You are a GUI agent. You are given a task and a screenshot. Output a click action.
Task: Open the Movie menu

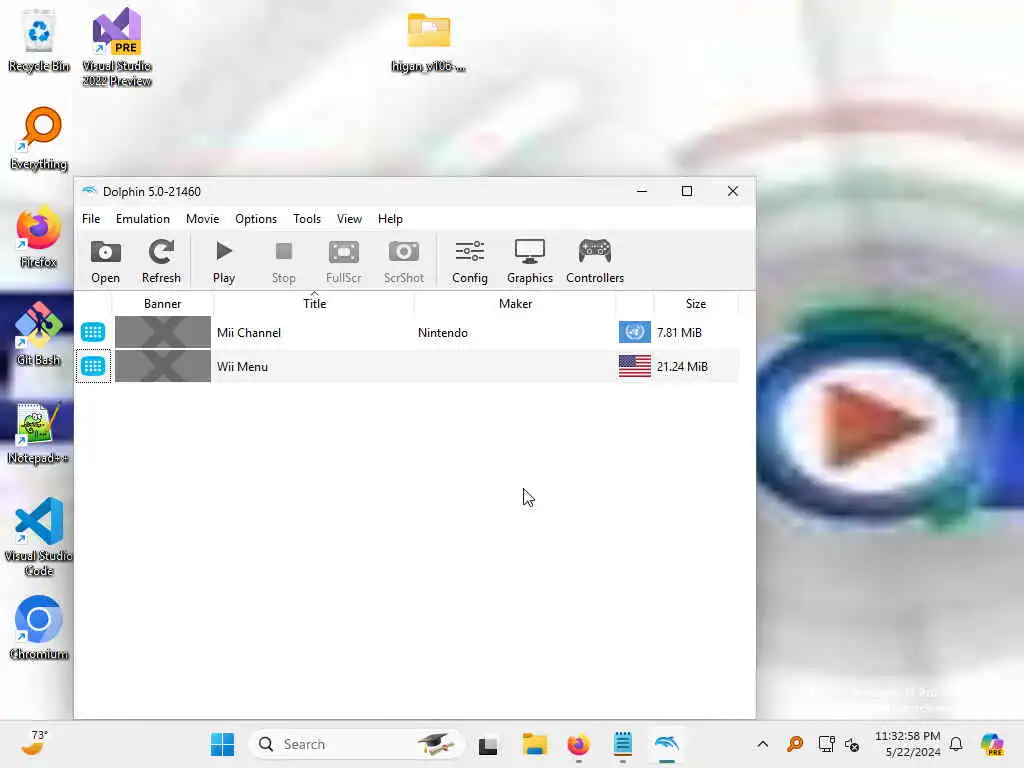(202, 219)
